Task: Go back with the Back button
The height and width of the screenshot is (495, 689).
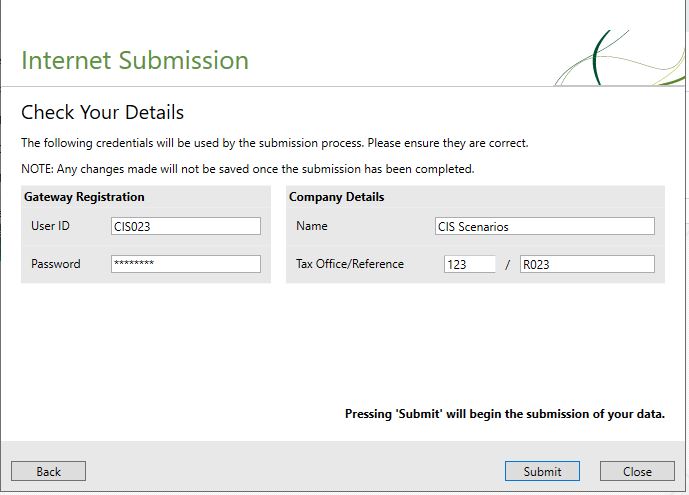Action: pos(48,471)
